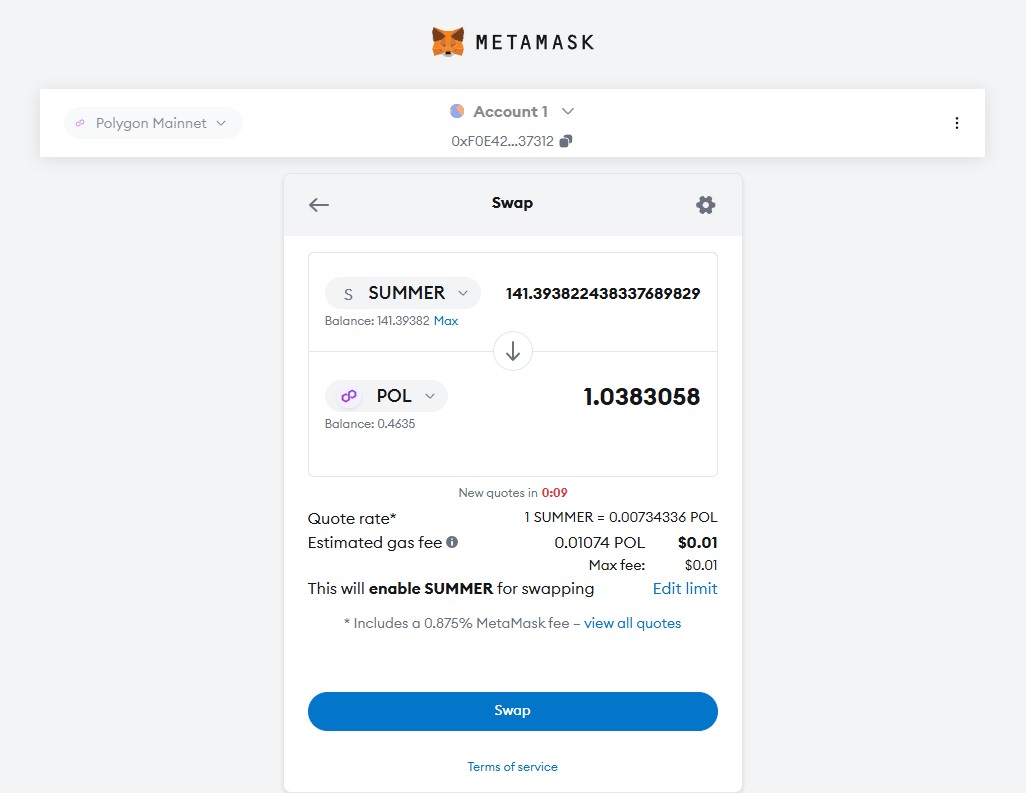This screenshot has width=1026, height=793.
Task: Open the three-dot account options menu
Action: click(956, 123)
